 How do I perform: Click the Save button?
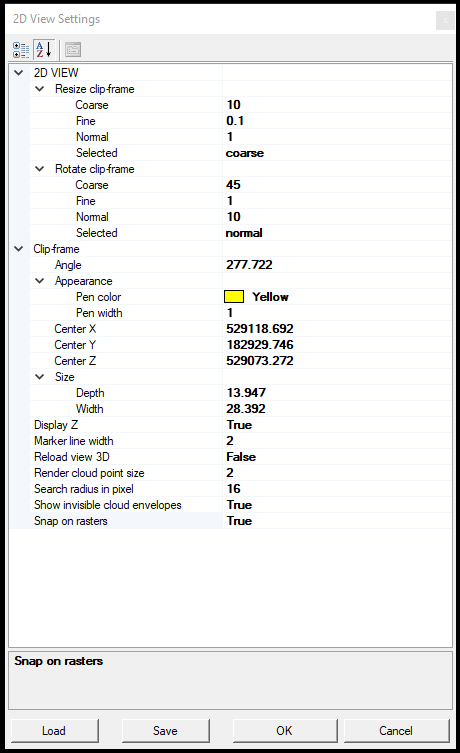point(166,730)
